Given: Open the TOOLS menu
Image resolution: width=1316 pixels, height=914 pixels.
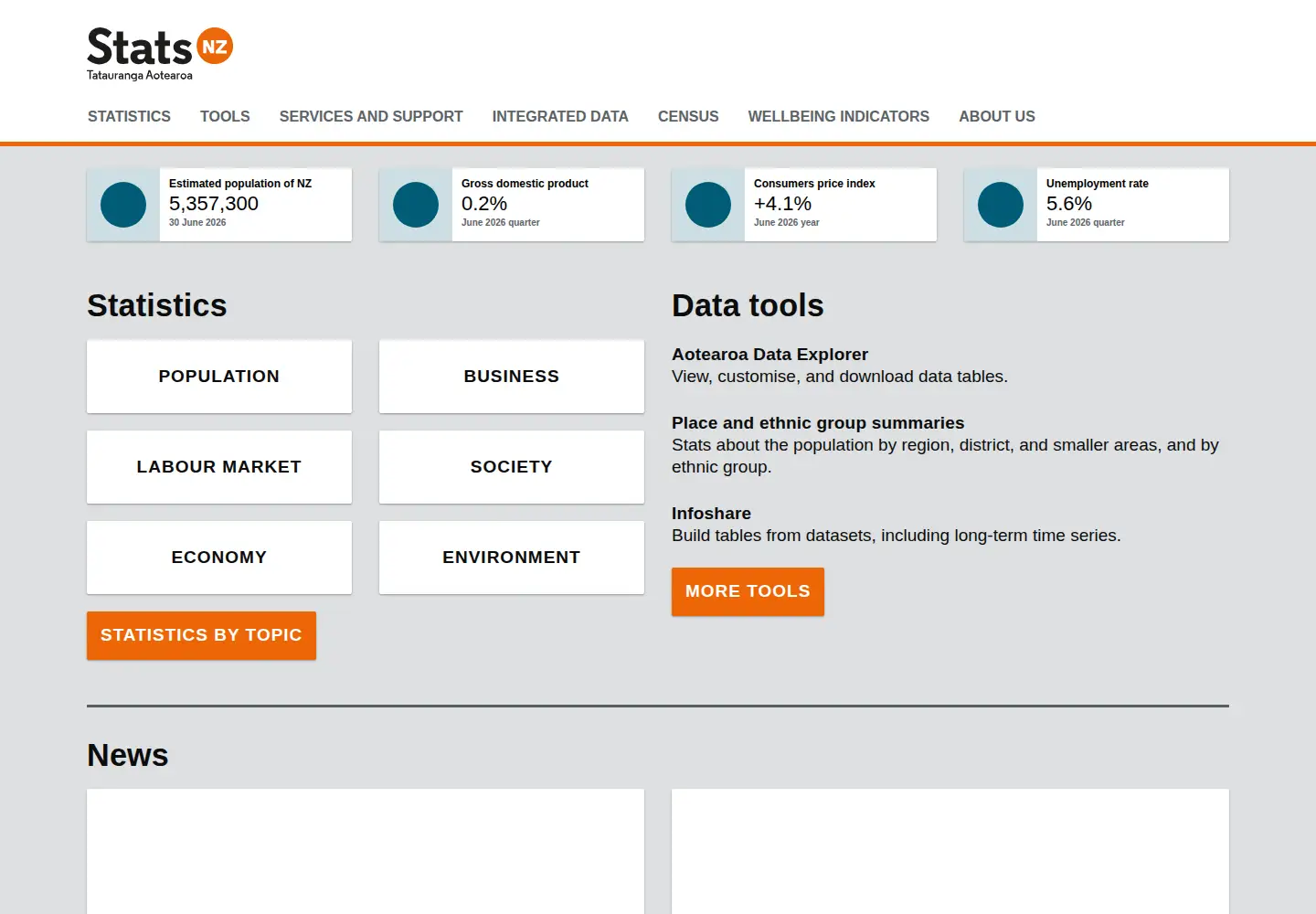Looking at the screenshot, I should point(225,116).
